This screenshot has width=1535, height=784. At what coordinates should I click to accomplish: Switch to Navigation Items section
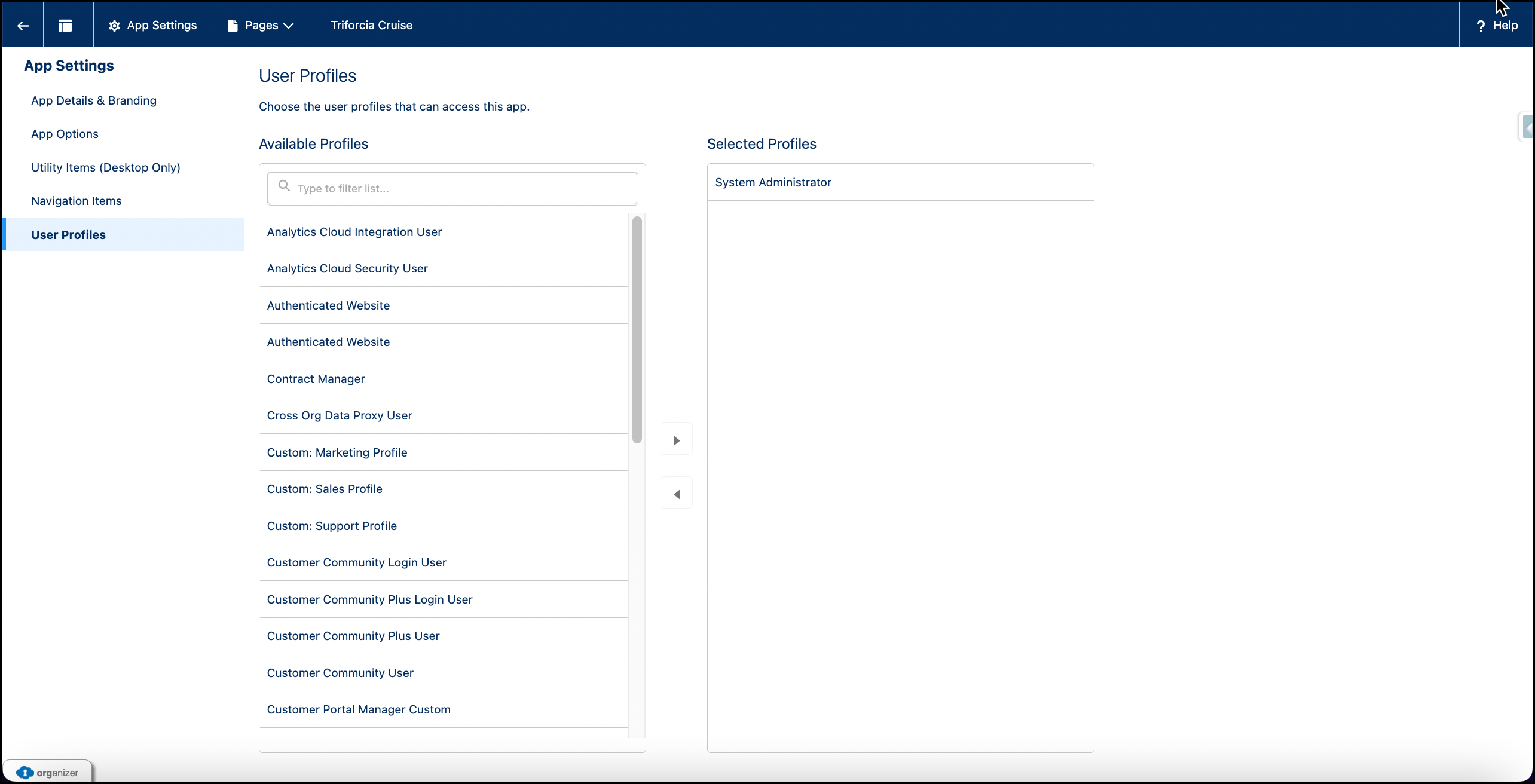click(x=77, y=201)
